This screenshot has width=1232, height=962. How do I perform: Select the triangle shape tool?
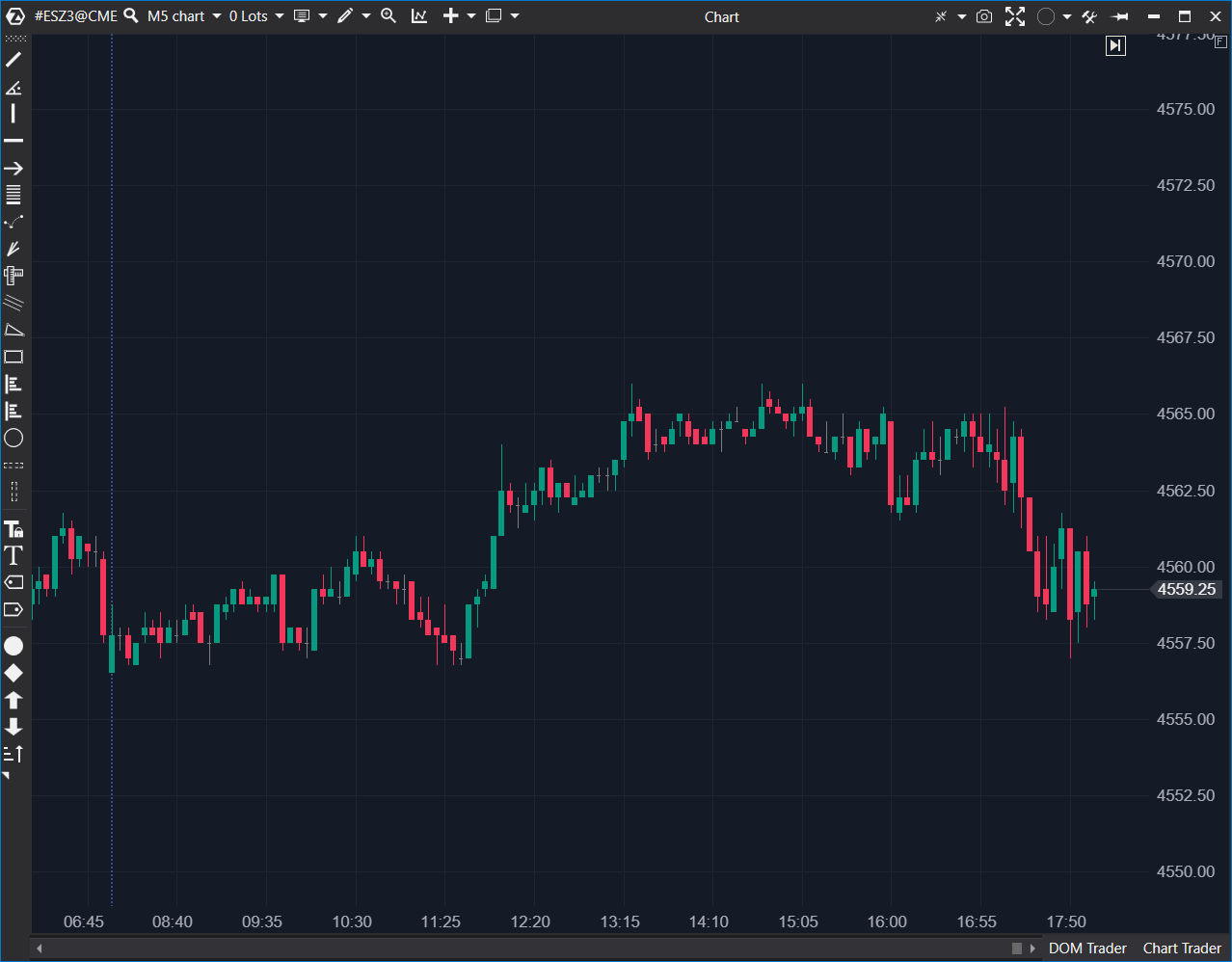13,330
